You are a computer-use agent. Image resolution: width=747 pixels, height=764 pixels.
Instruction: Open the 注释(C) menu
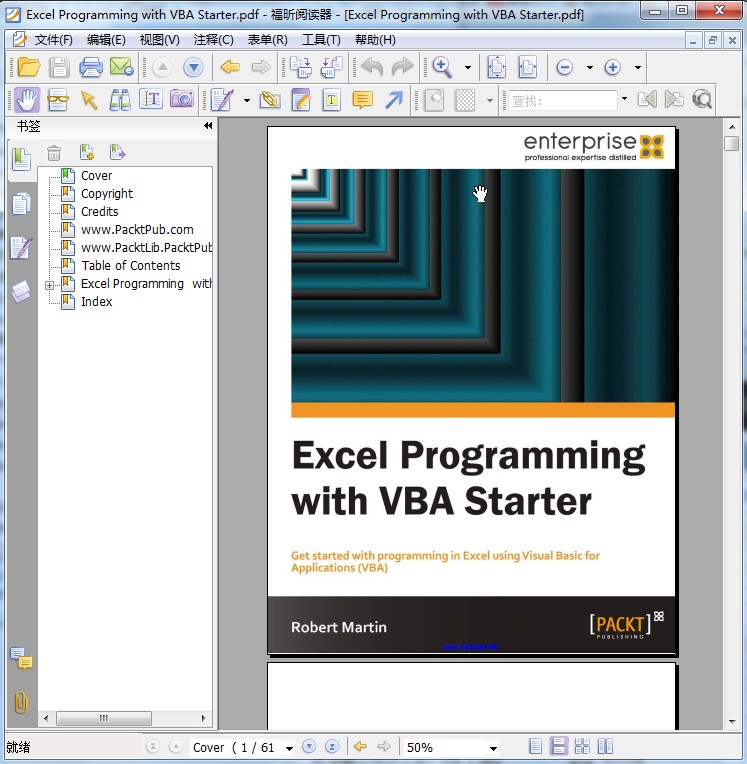(213, 40)
